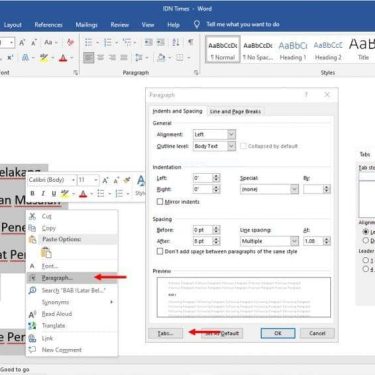Clear All Formatting icon in ribbon
The width and height of the screenshot is (375, 375).
click(x=70, y=42)
